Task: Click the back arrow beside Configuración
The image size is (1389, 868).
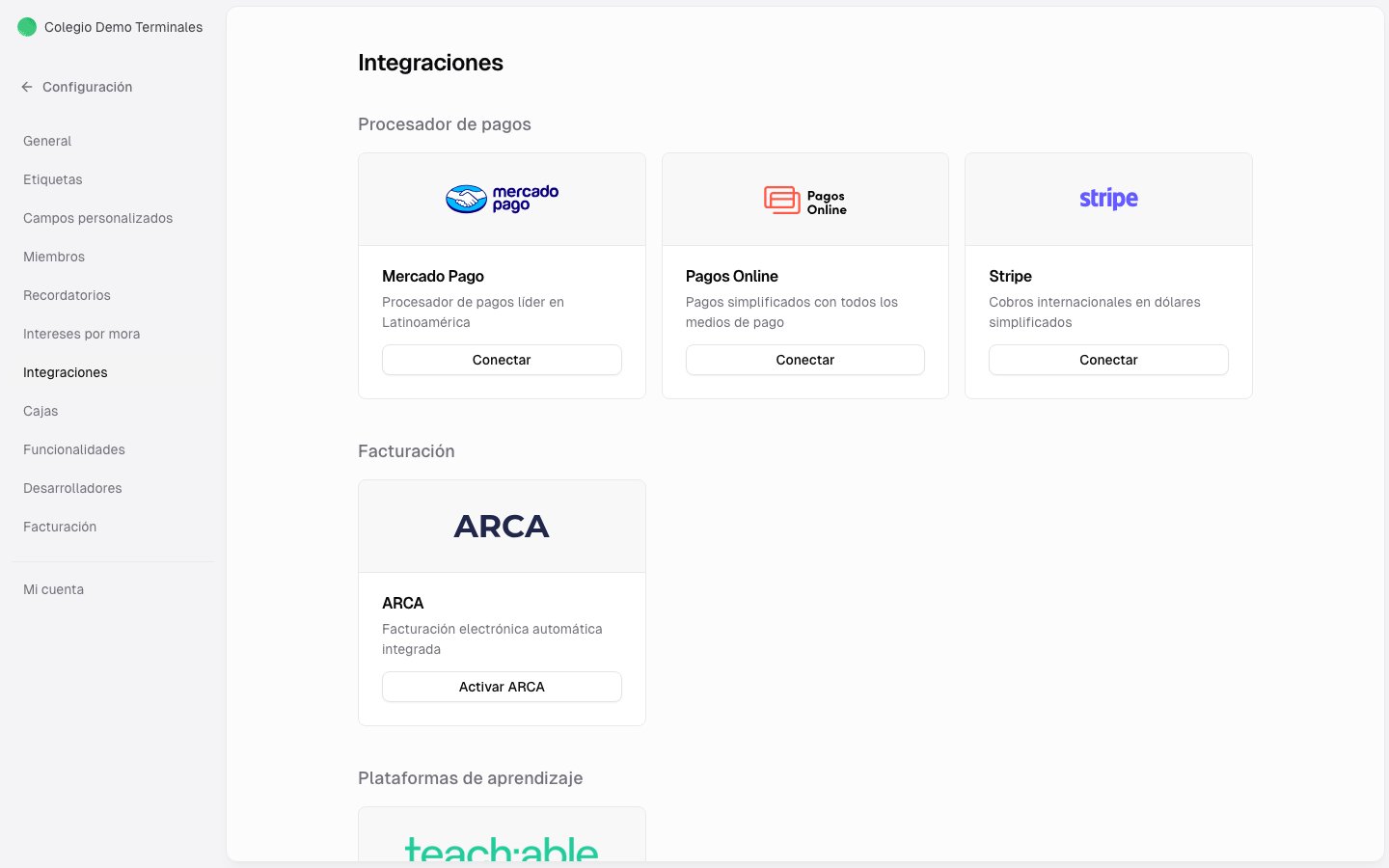Action: click(27, 87)
